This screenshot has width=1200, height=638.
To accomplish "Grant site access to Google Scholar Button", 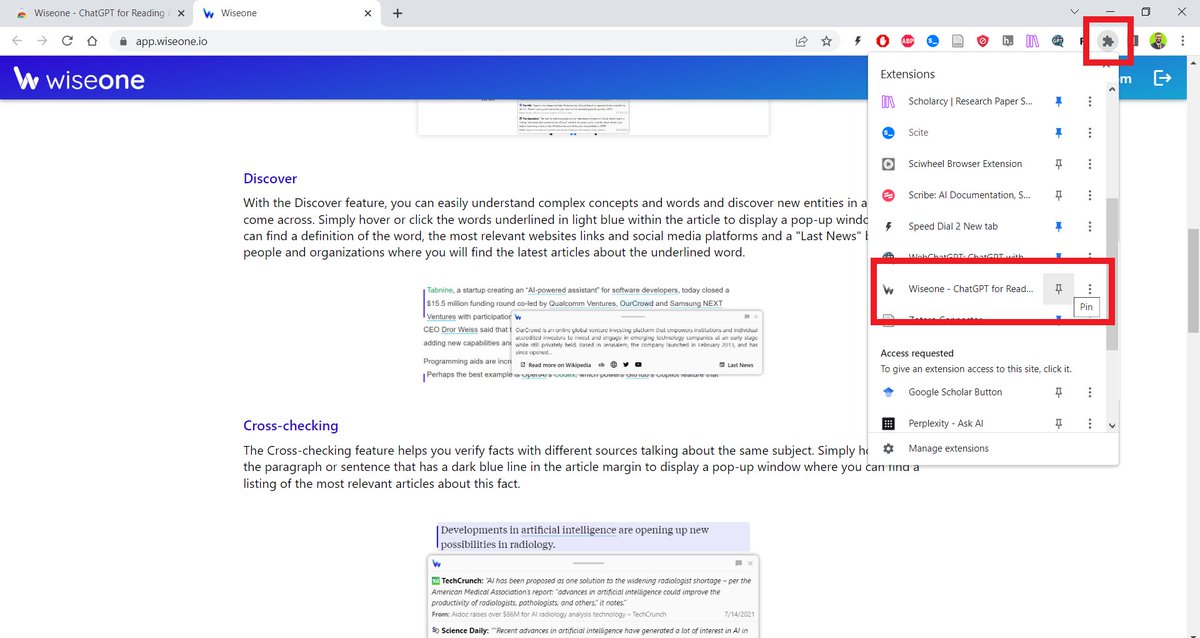I will point(956,393).
